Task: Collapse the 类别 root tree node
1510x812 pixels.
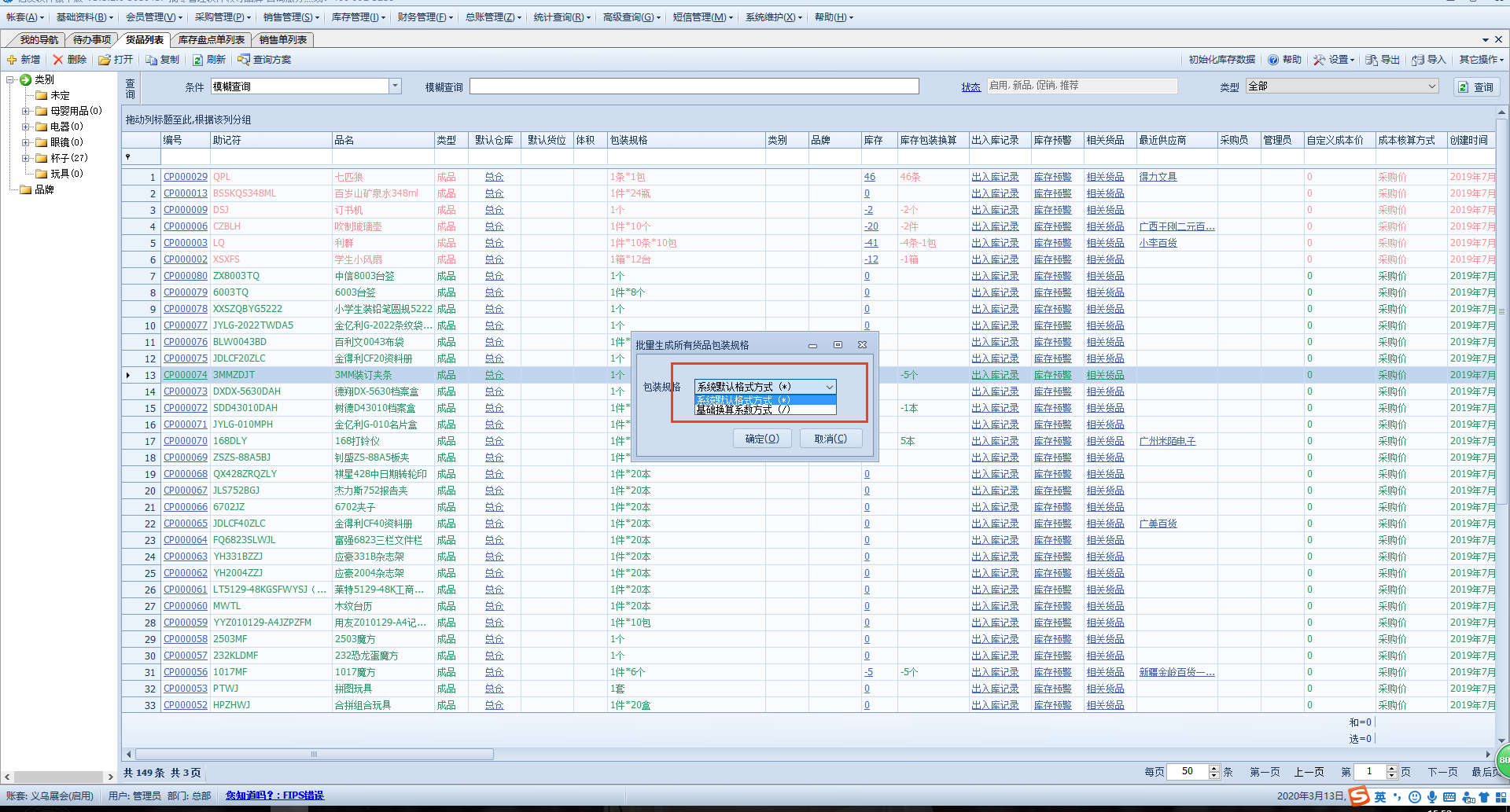Action: click(x=10, y=79)
